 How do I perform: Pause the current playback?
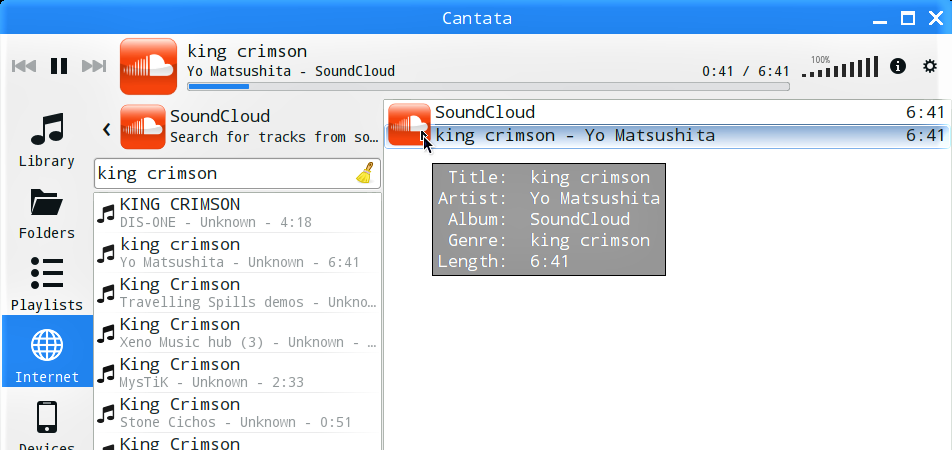pos(59,66)
